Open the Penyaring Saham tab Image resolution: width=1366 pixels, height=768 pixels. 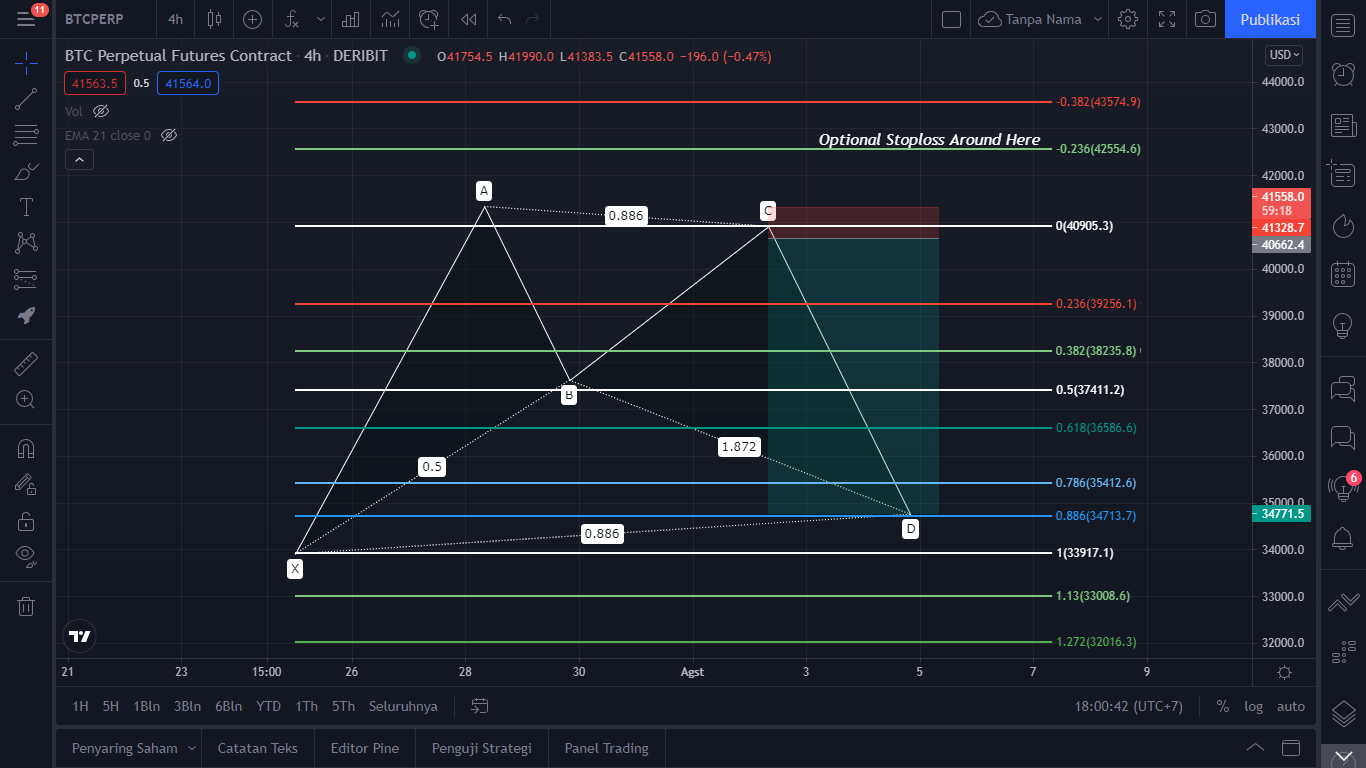click(125, 748)
